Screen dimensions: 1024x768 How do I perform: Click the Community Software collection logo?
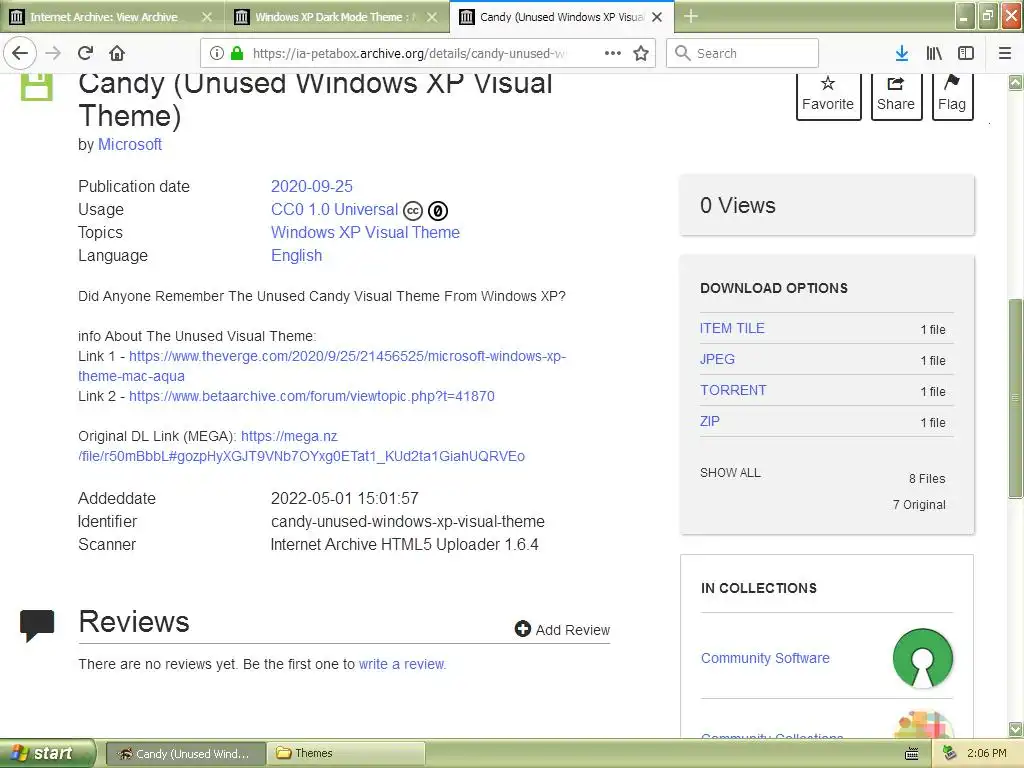tap(922, 658)
